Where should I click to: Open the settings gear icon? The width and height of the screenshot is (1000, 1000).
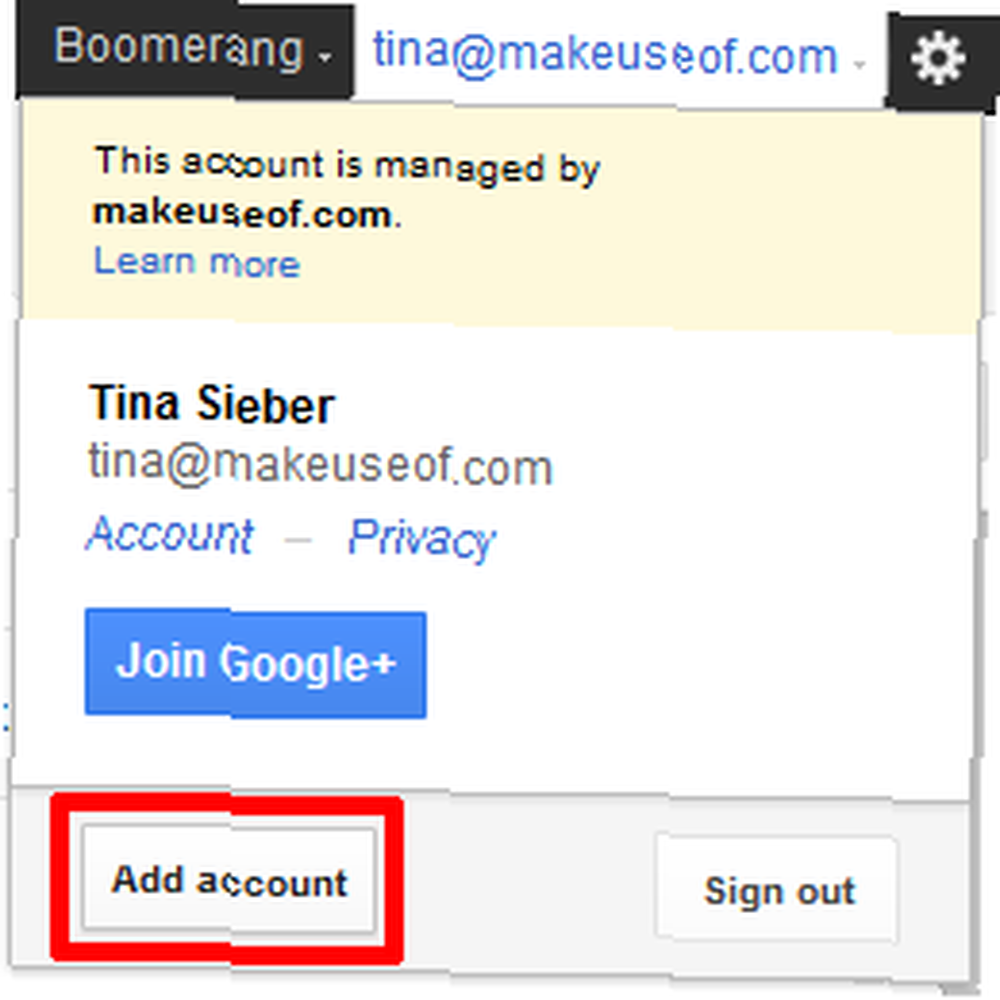point(939,59)
